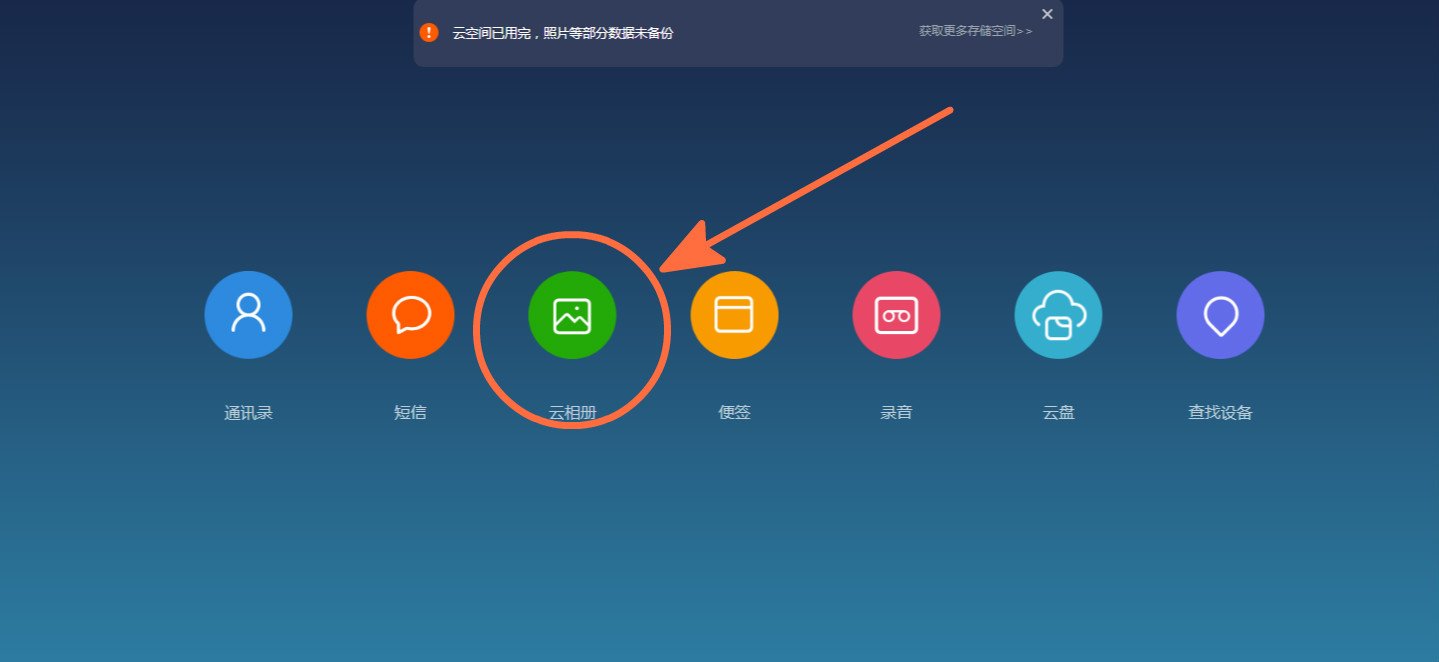Click the 录音 label under the recorder icon
The image size is (1439, 662).
(896, 411)
